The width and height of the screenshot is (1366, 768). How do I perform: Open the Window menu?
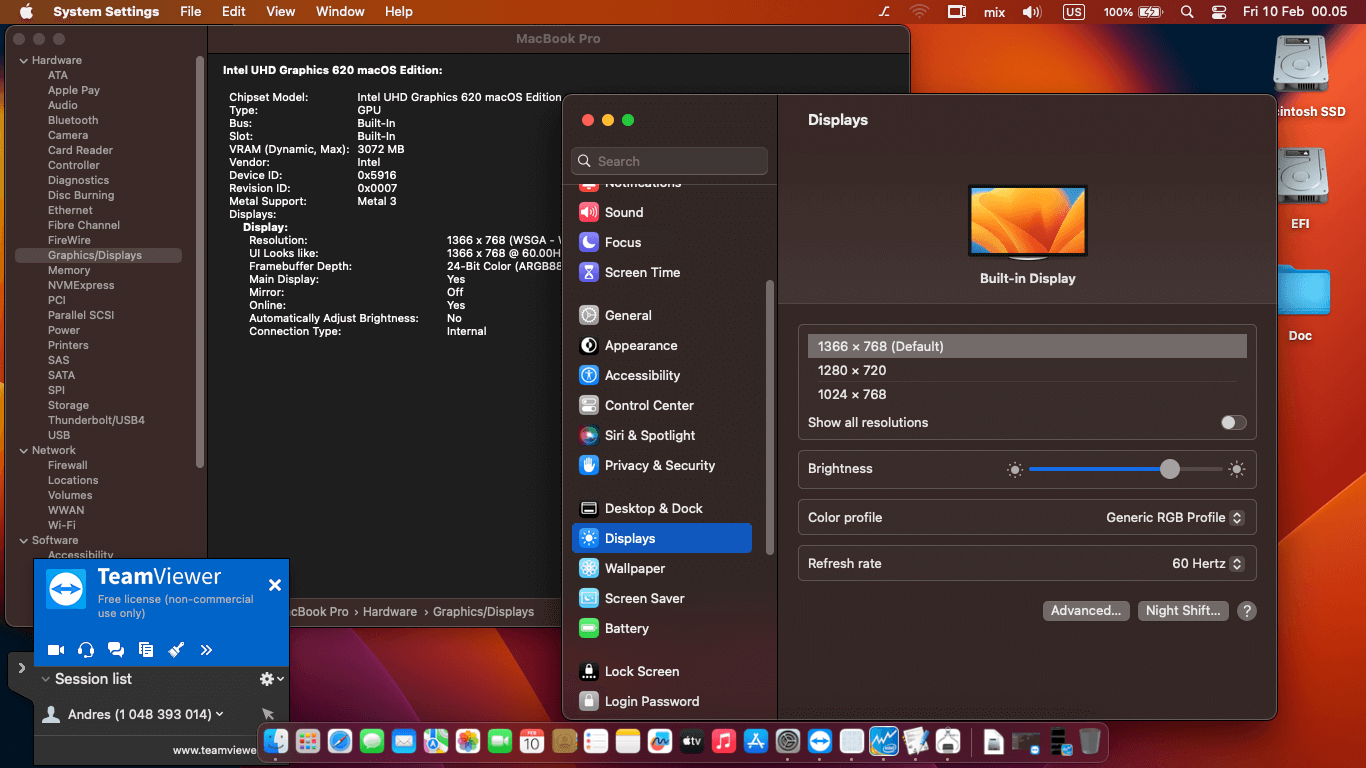click(340, 12)
